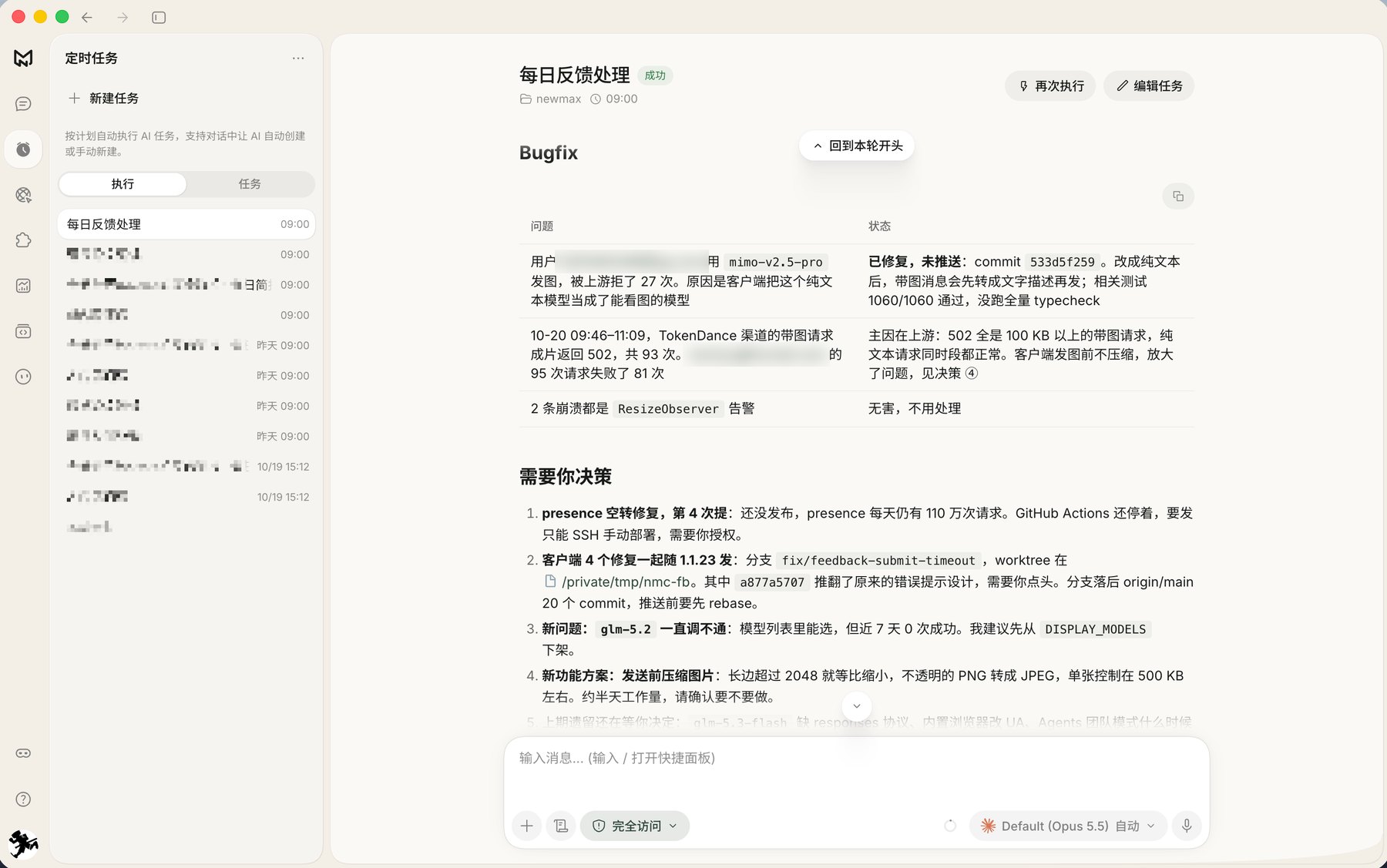Go forward with the right arrow
Screen dimensions: 1387x868
click(123, 17)
